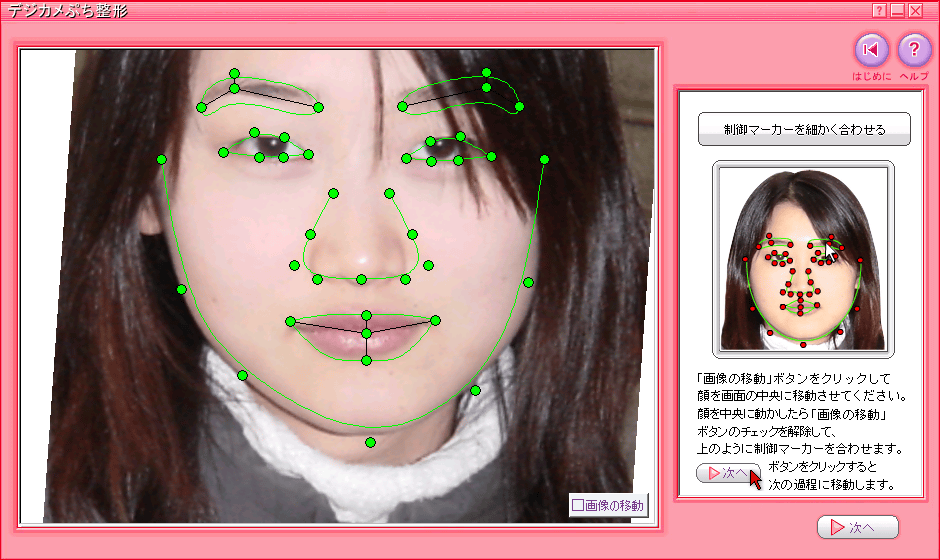This screenshot has height=560, width=940.
Task: Click the bottom center lower lip marker
Action: [x=367, y=360]
